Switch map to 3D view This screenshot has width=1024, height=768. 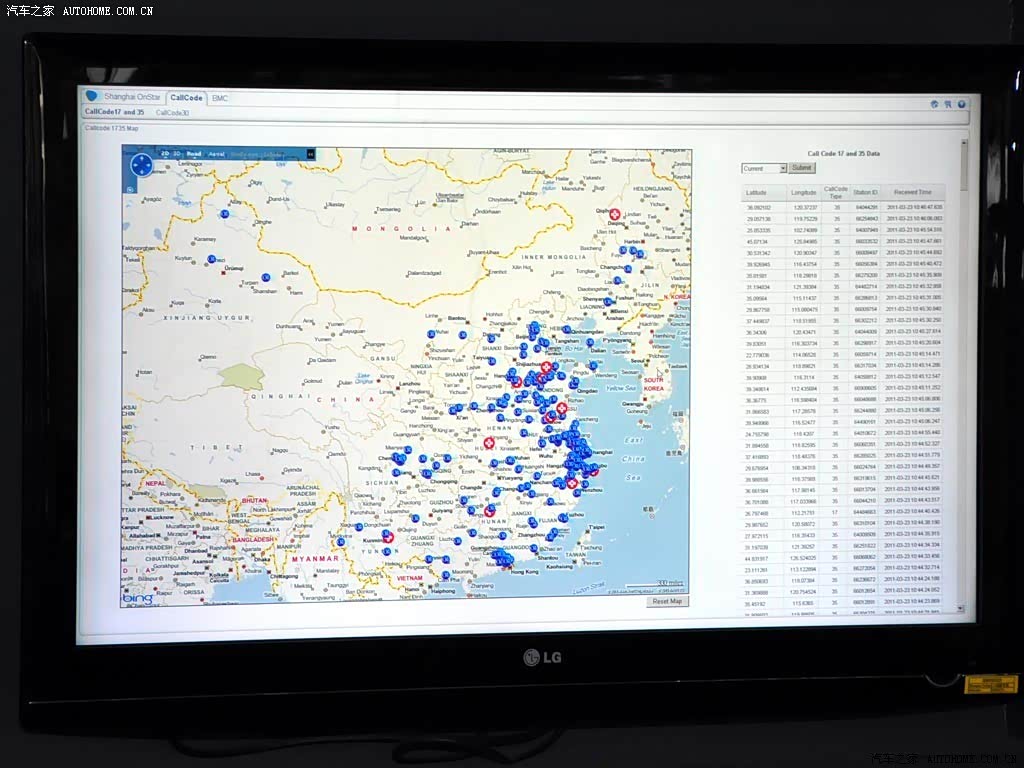click(x=177, y=154)
